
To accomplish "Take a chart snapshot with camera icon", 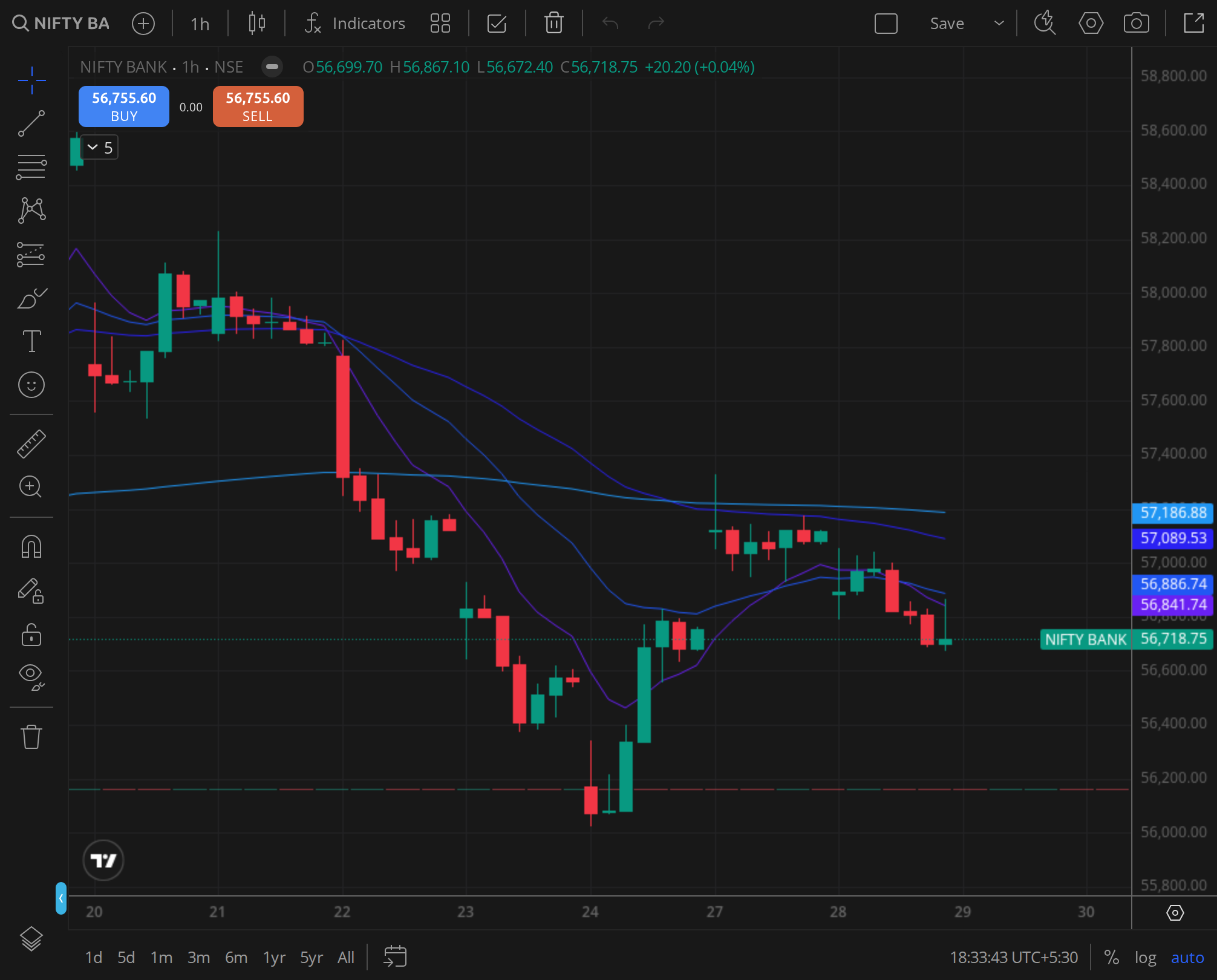I will [1136, 24].
